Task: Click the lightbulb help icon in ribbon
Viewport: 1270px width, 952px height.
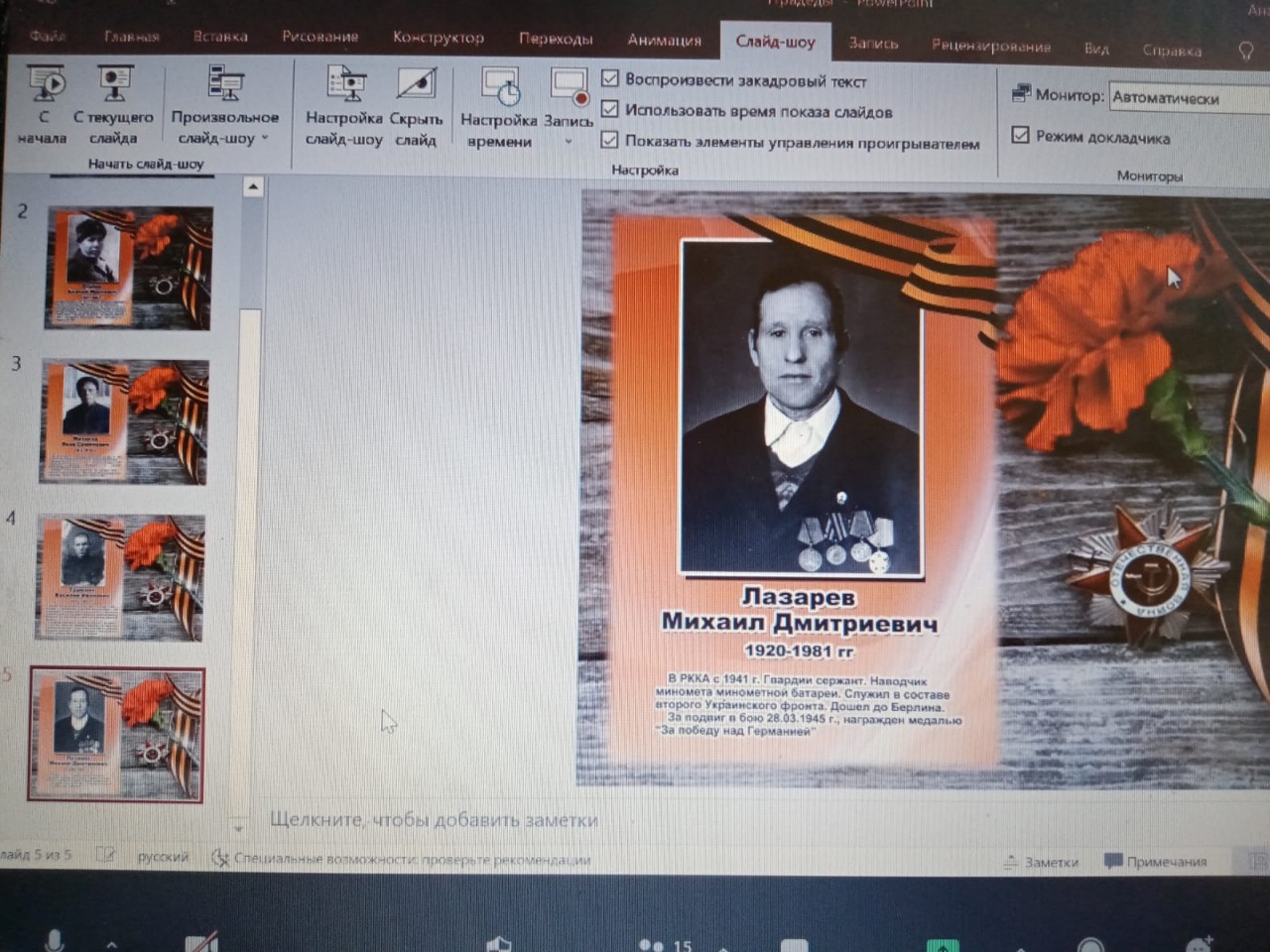Action: pos(1246,51)
